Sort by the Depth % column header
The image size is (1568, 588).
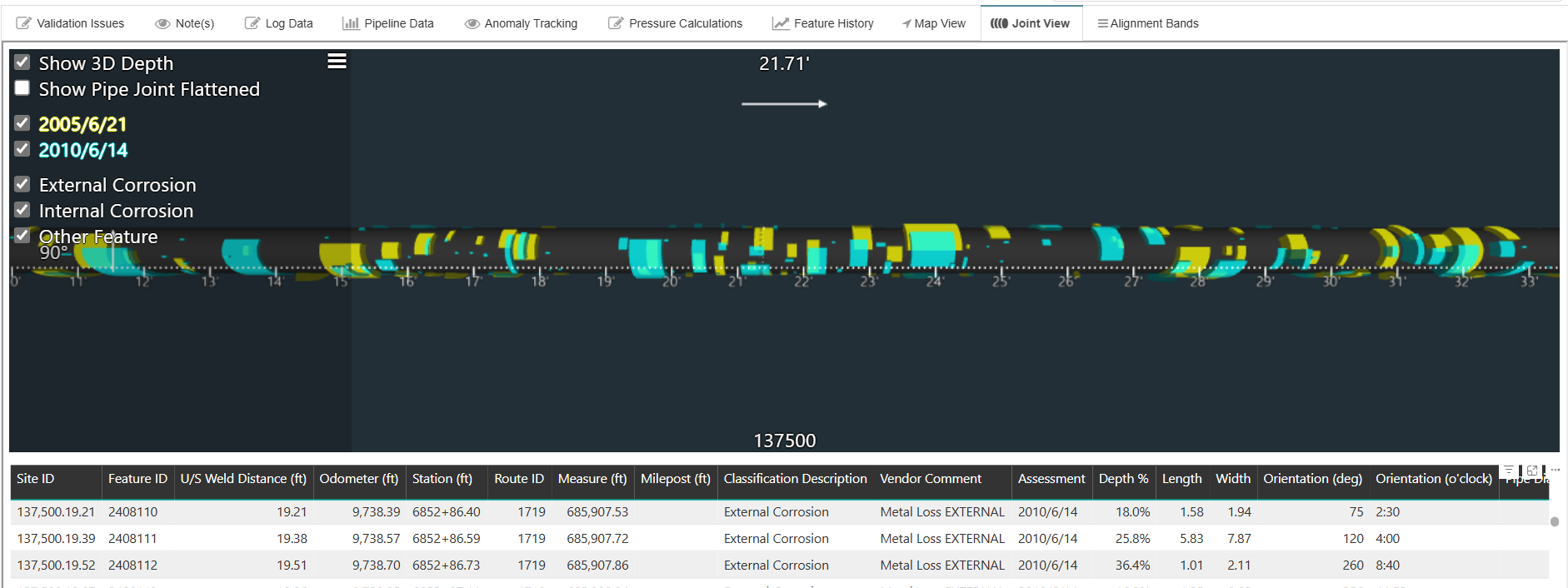coord(1123,479)
